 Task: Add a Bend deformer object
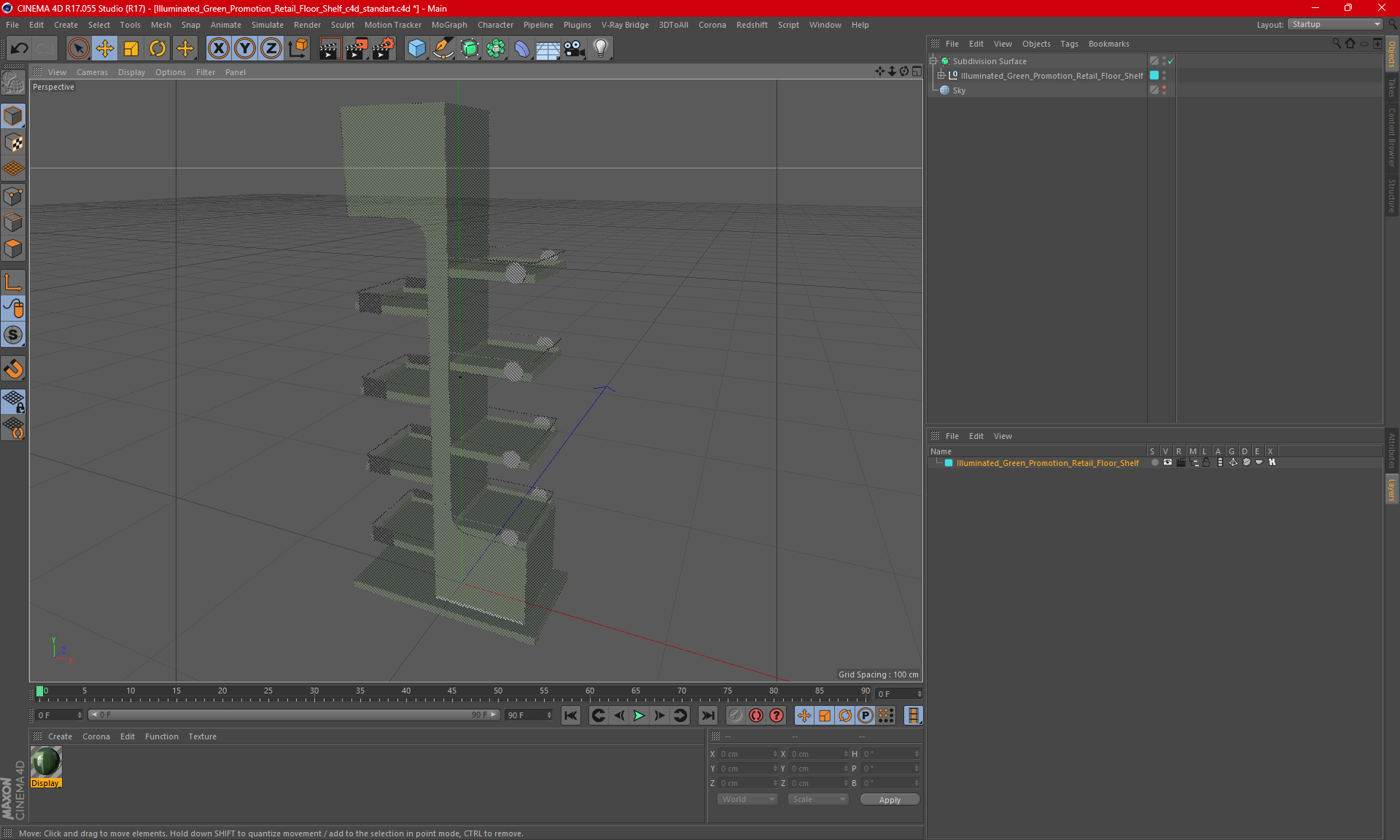click(522, 48)
